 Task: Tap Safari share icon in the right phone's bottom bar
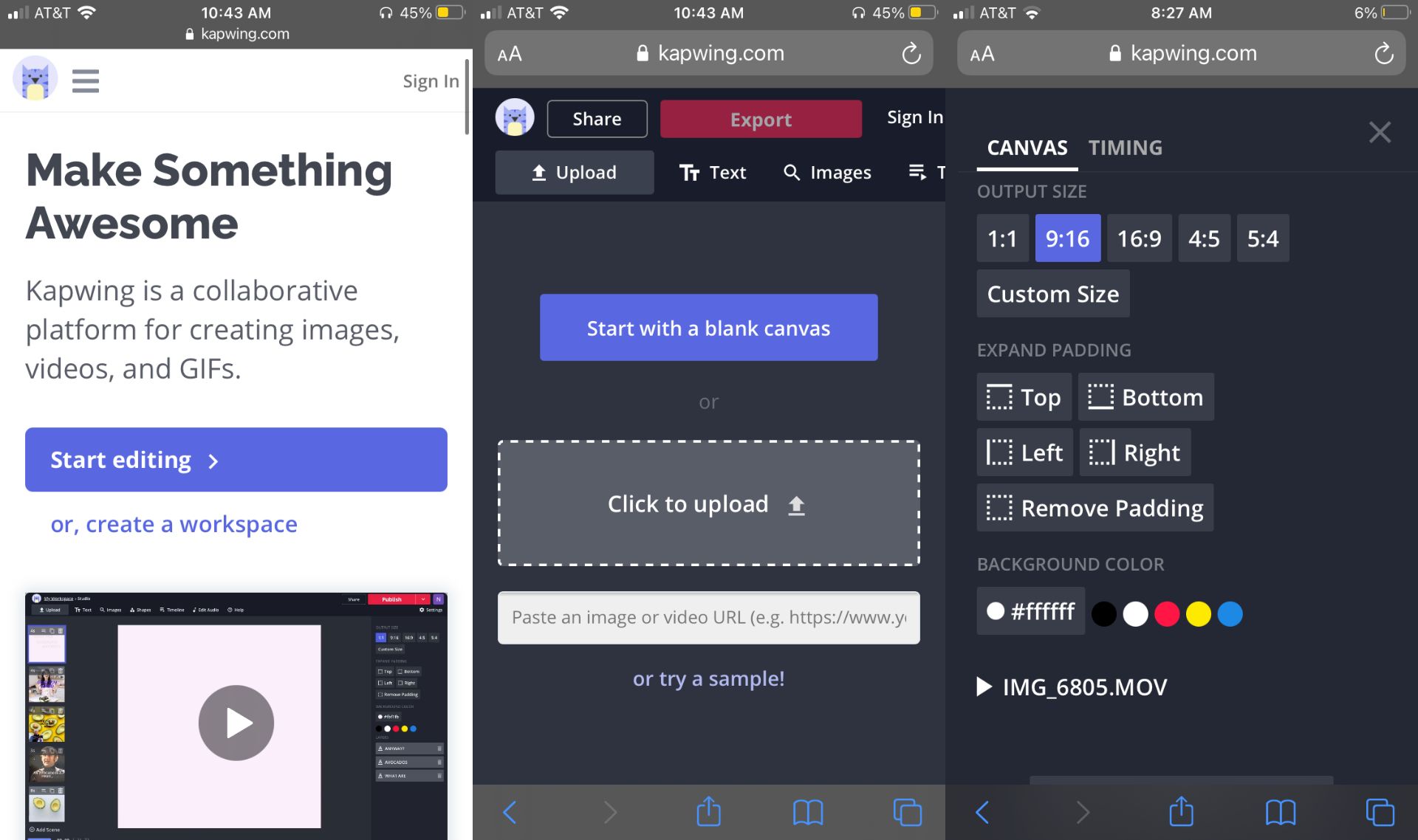click(x=1181, y=812)
